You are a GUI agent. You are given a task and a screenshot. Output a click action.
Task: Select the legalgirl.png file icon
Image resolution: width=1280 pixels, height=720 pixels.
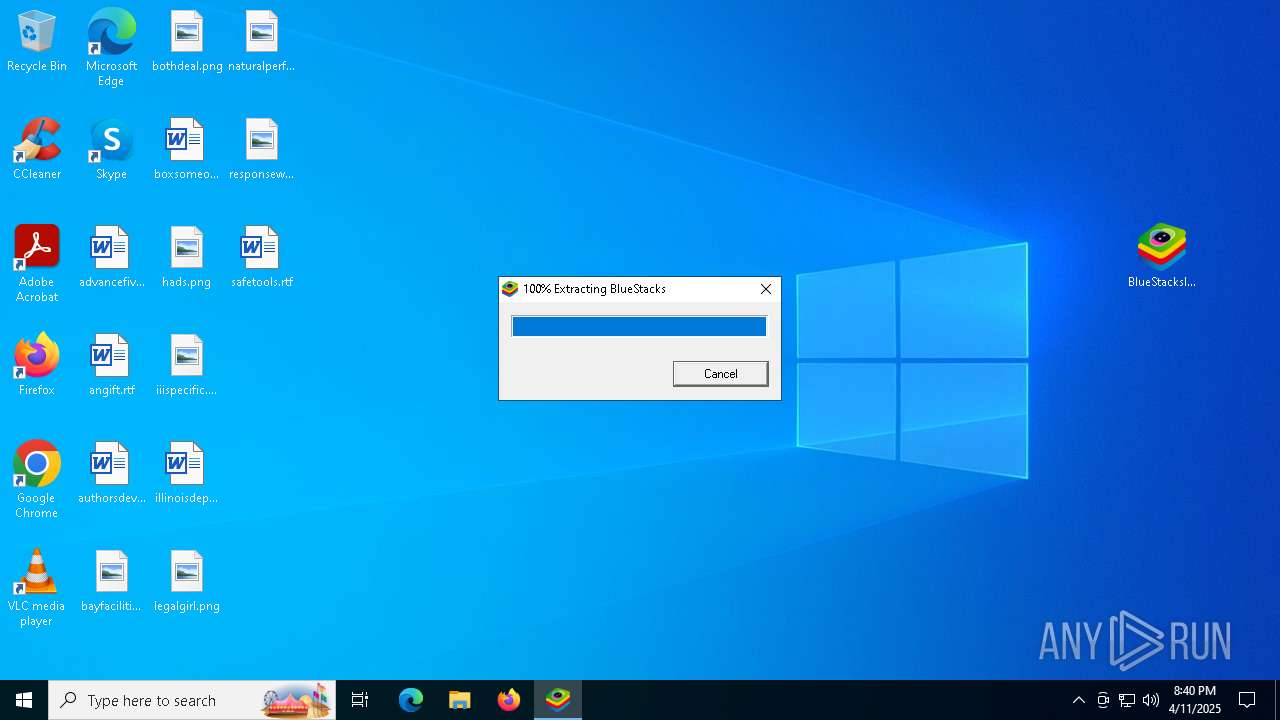187,582
